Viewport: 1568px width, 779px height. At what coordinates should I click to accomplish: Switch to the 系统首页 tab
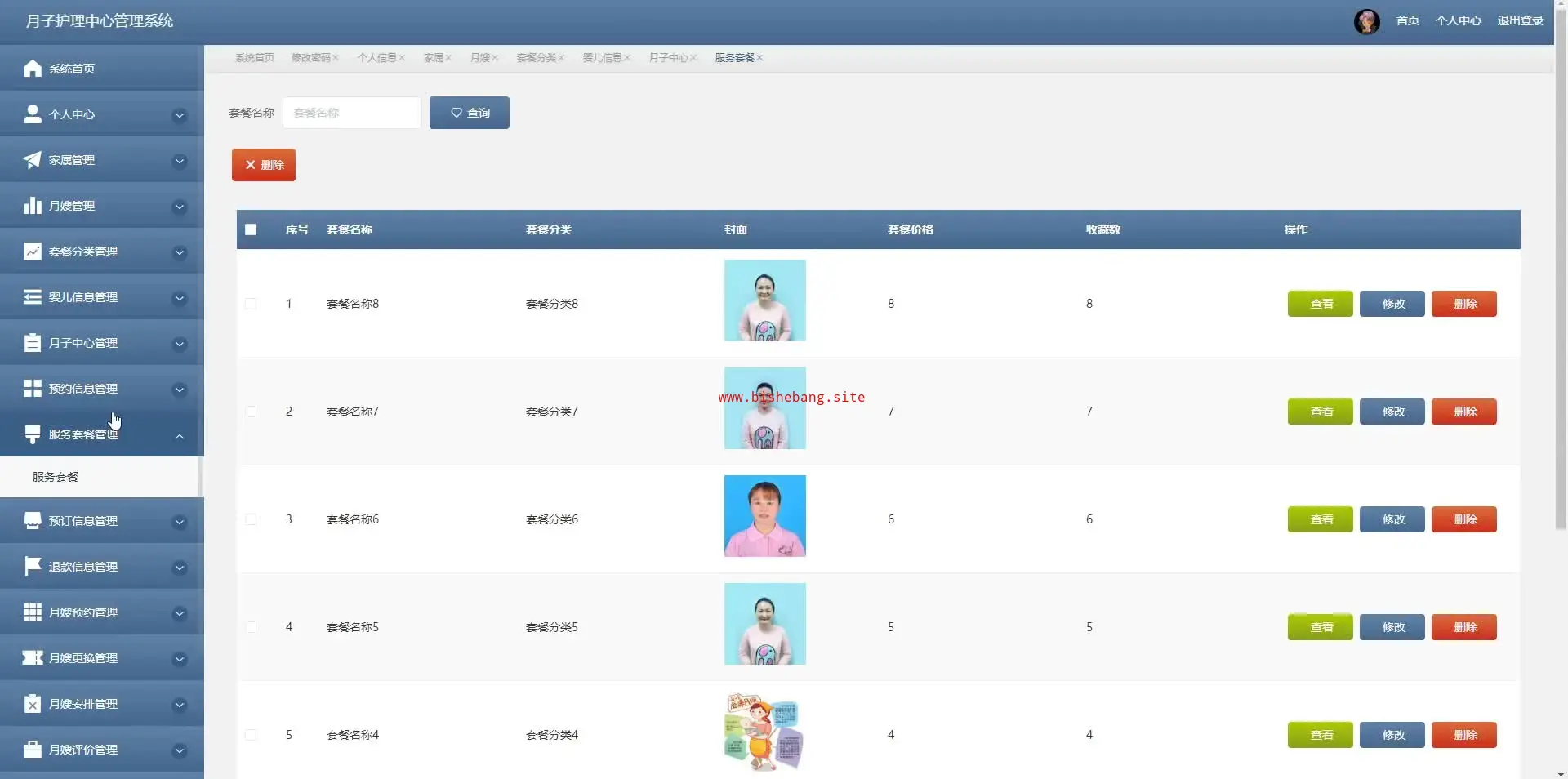[255, 58]
